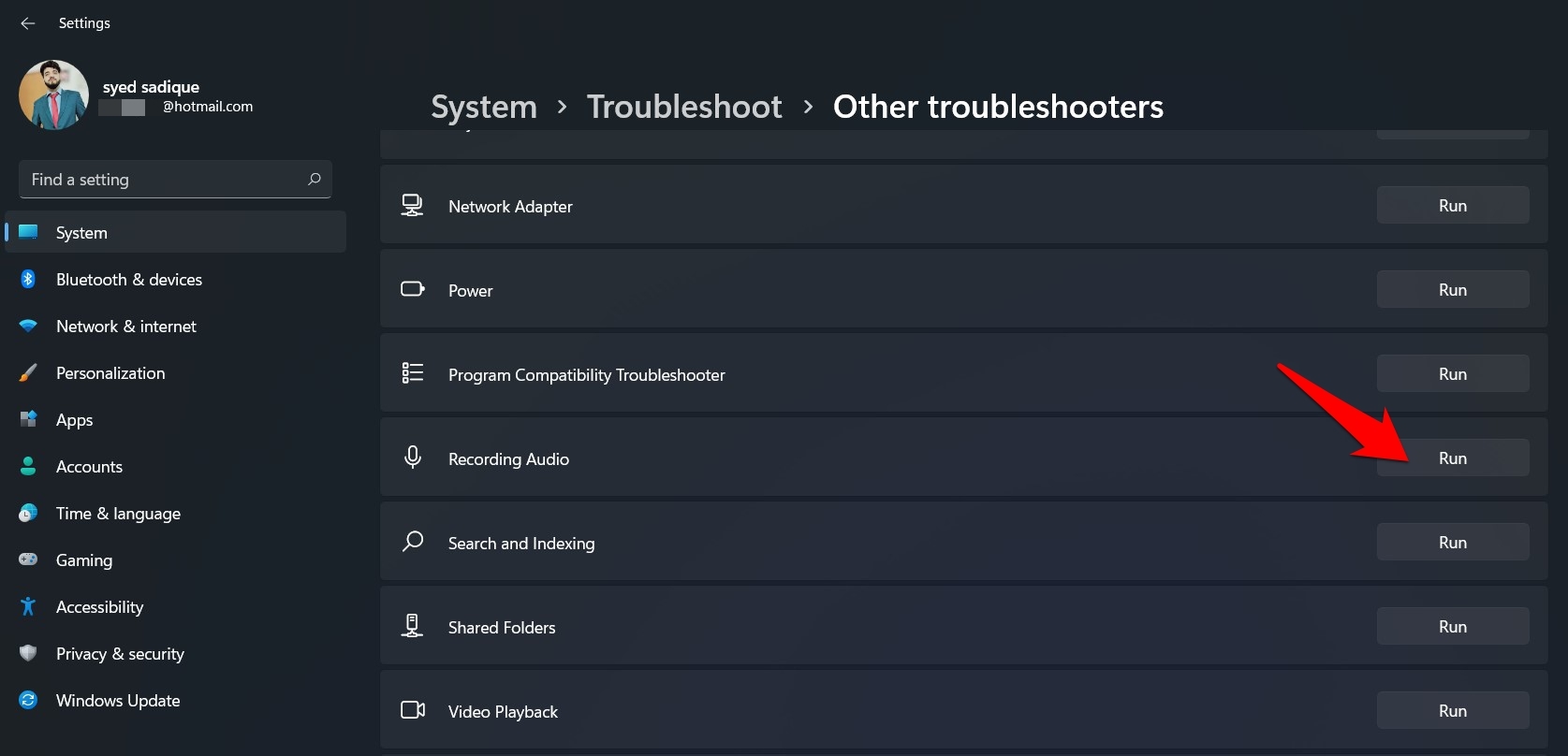Run the Search and Indexing troubleshooter
Viewport: 1568px width, 756px height.
tap(1452, 543)
